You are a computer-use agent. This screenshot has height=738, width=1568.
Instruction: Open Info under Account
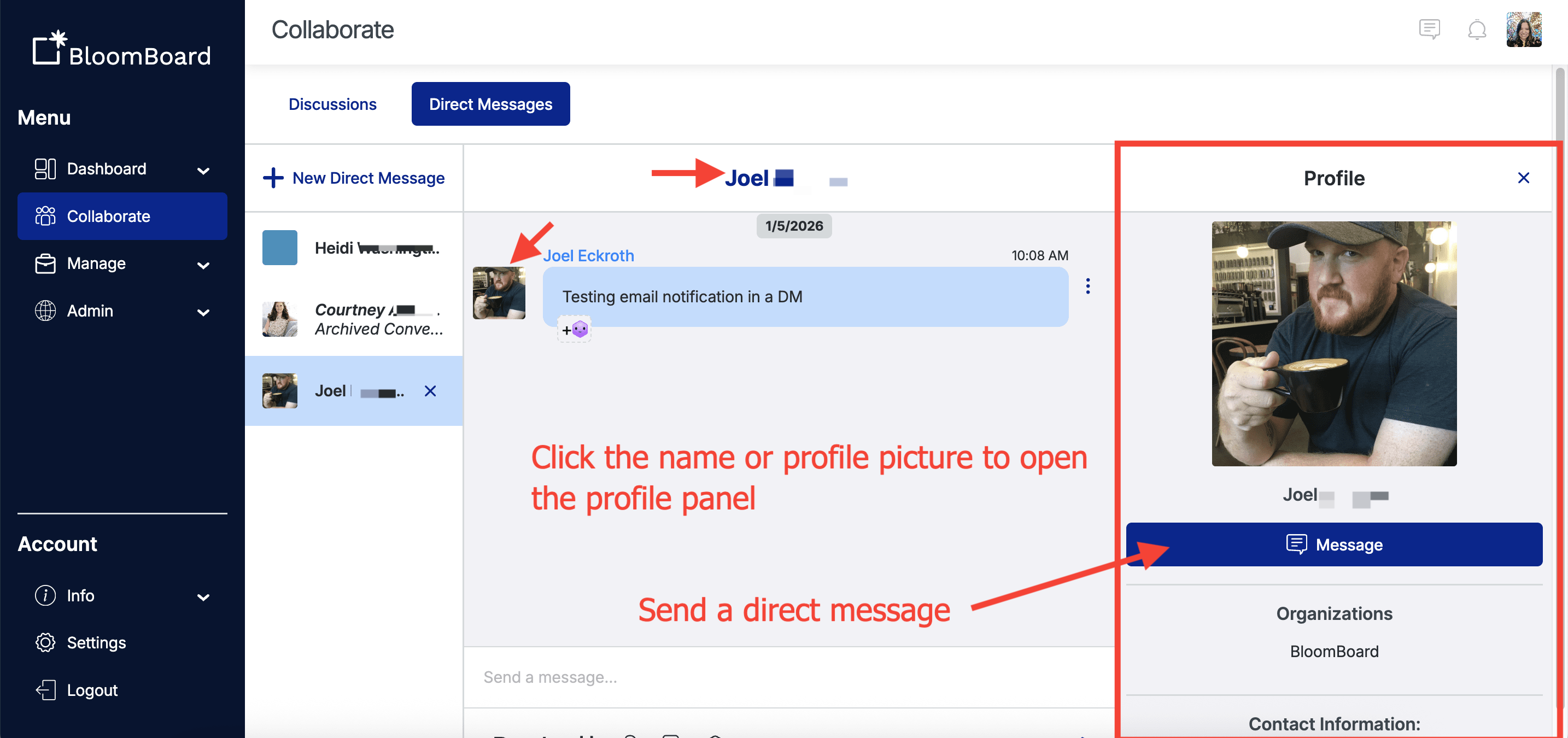pos(122,596)
